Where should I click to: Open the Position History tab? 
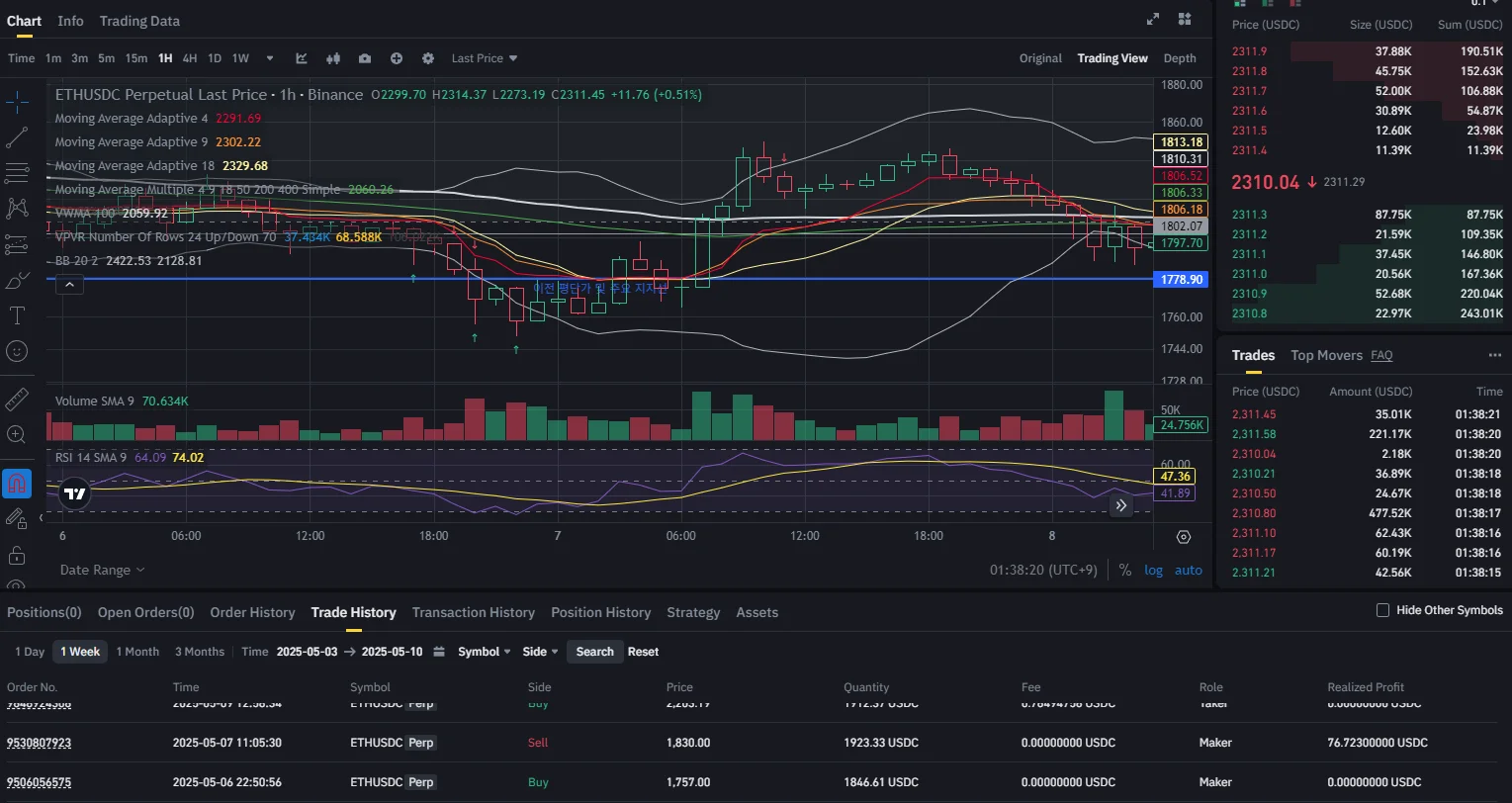point(600,612)
